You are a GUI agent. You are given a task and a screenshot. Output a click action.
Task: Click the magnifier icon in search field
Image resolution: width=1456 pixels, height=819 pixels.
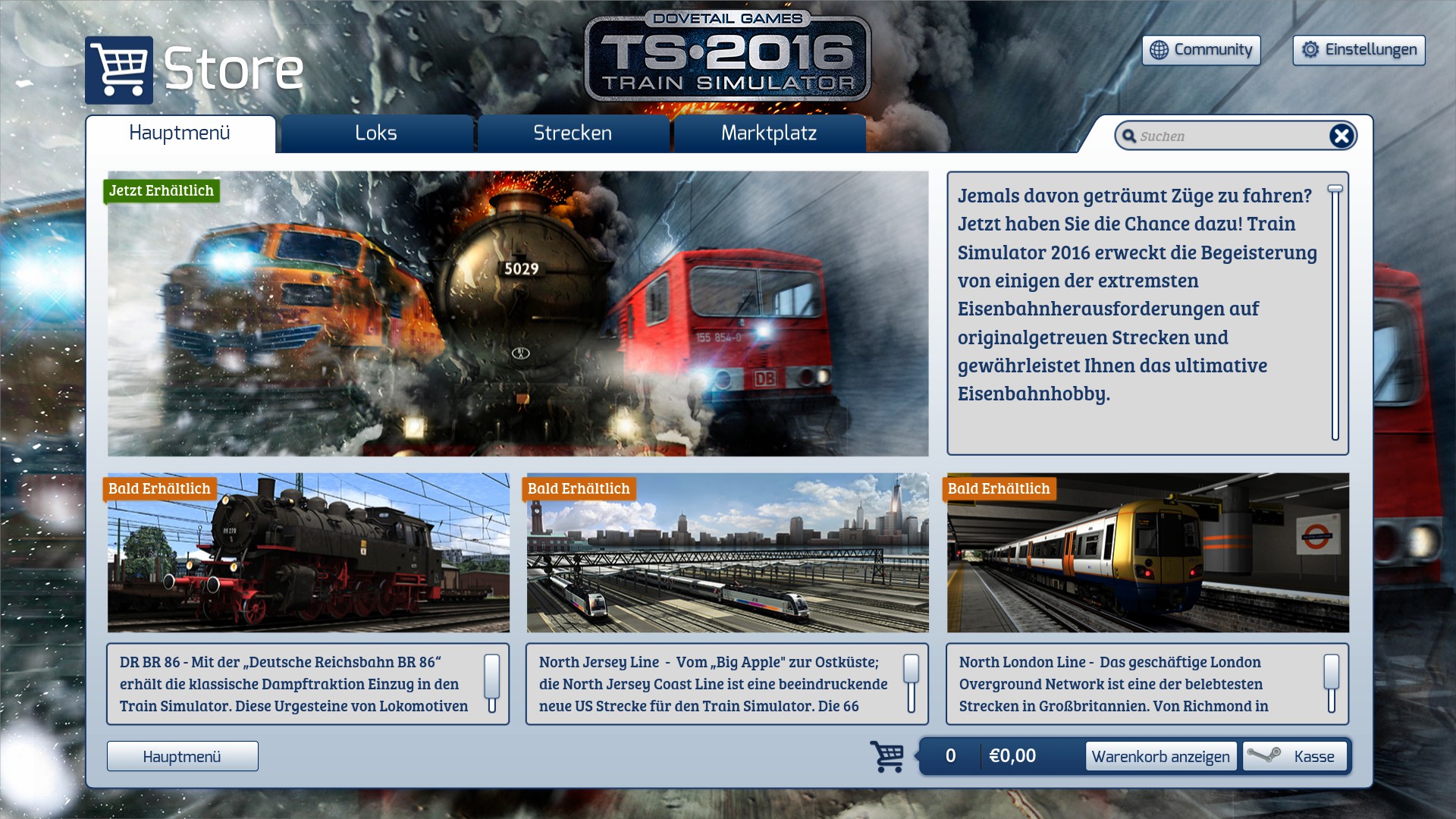(x=1129, y=136)
